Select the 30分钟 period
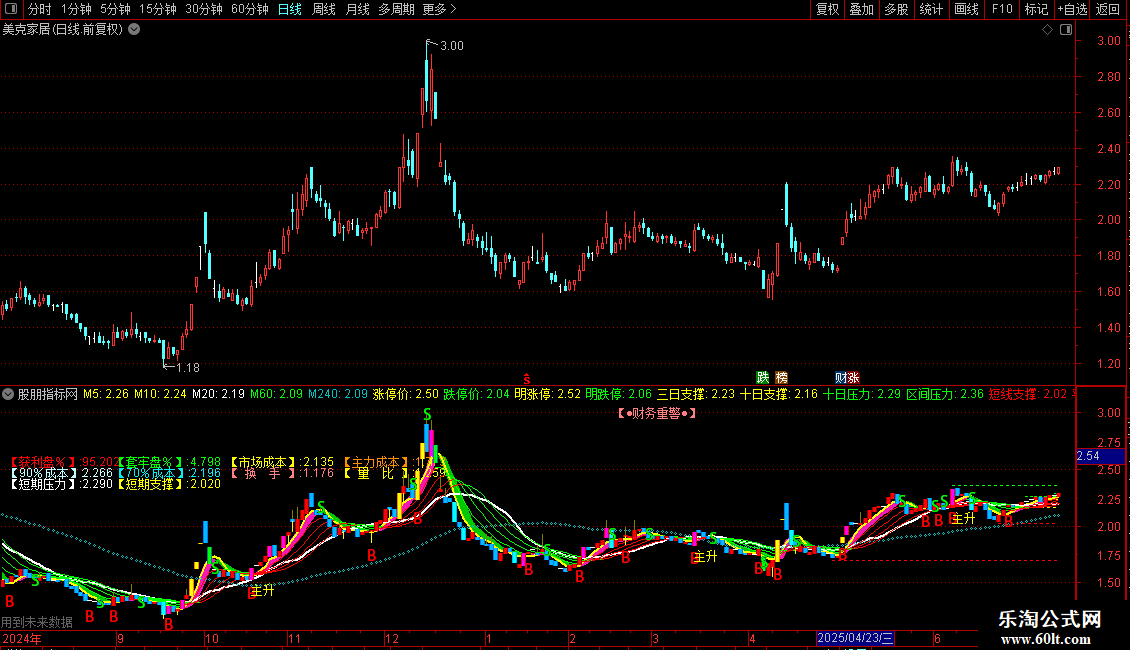The height and width of the screenshot is (650, 1130). coord(204,9)
